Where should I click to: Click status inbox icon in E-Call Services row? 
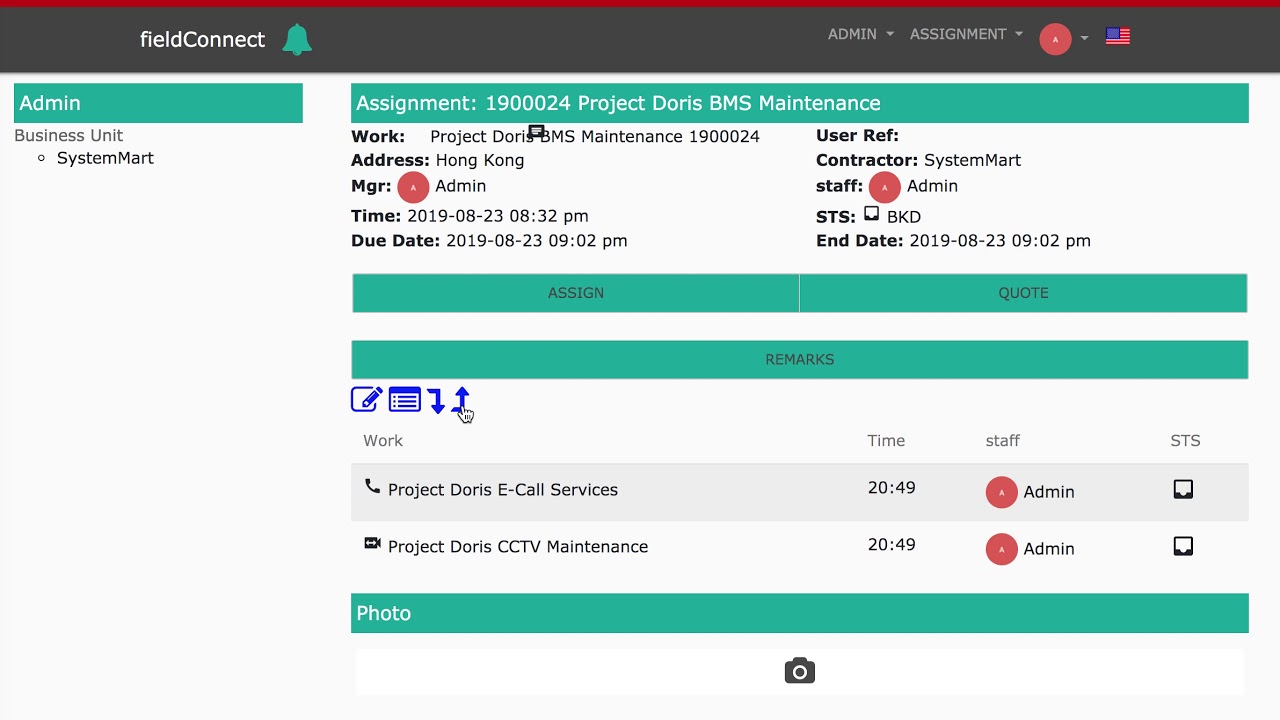(1183, 489)
